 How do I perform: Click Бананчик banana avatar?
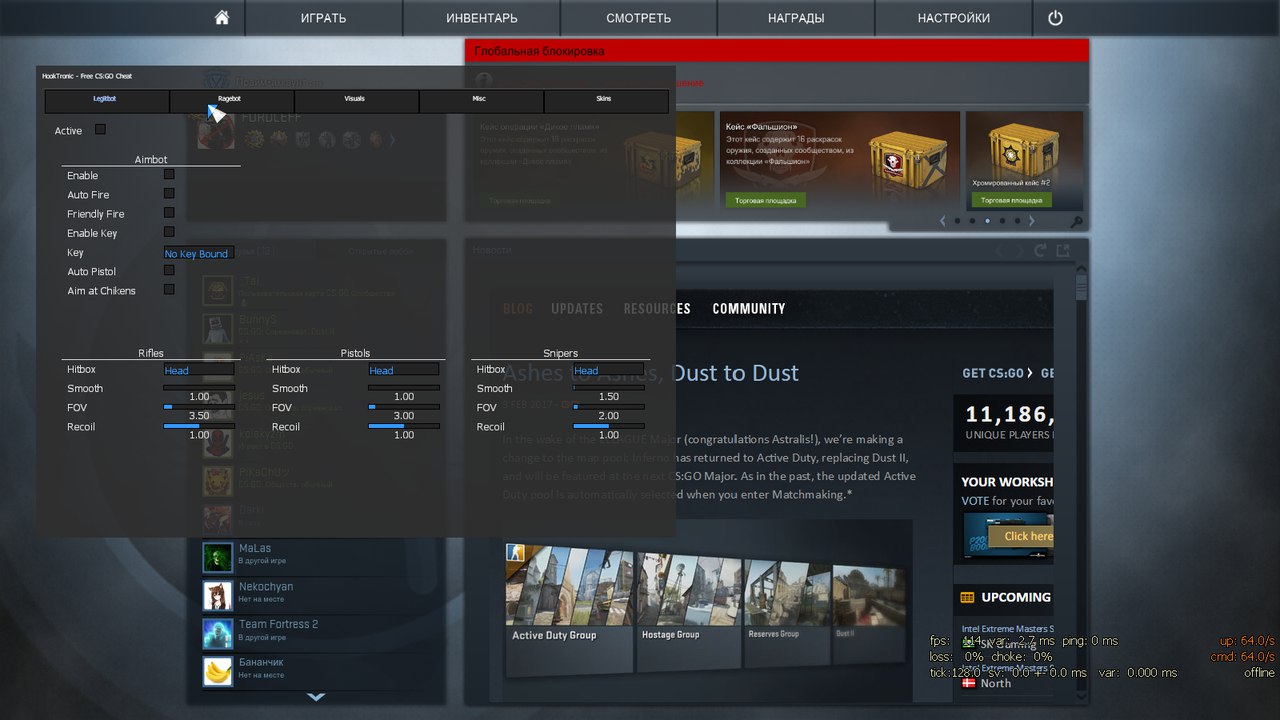pos(218,671)
